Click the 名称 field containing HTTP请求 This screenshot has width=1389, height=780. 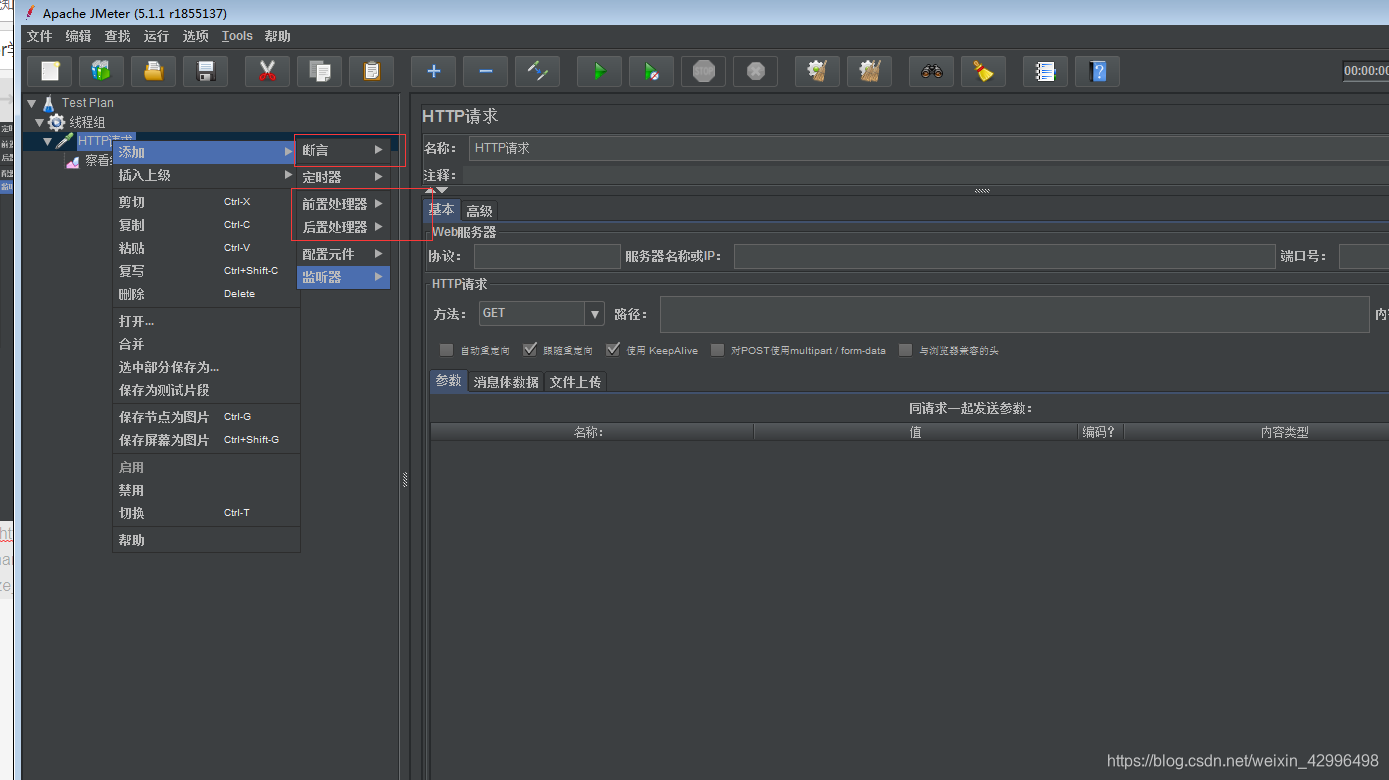(928, 148)
